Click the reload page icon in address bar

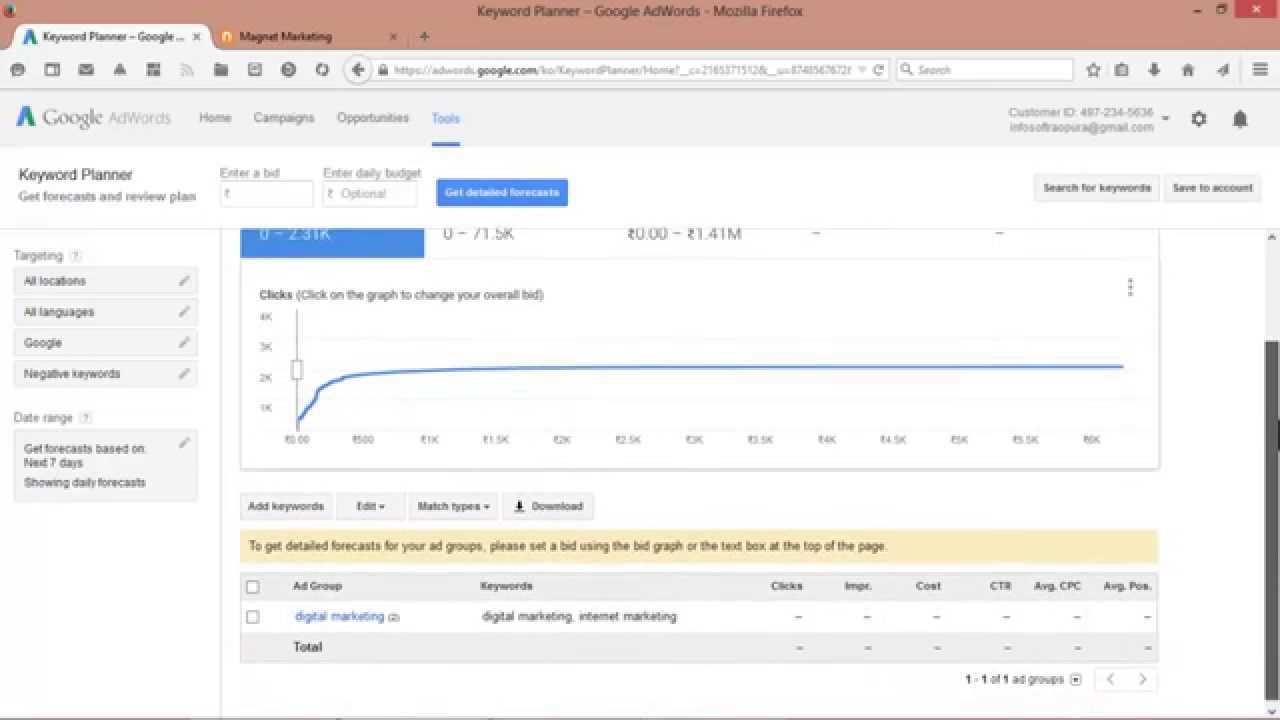pos(878,70)
